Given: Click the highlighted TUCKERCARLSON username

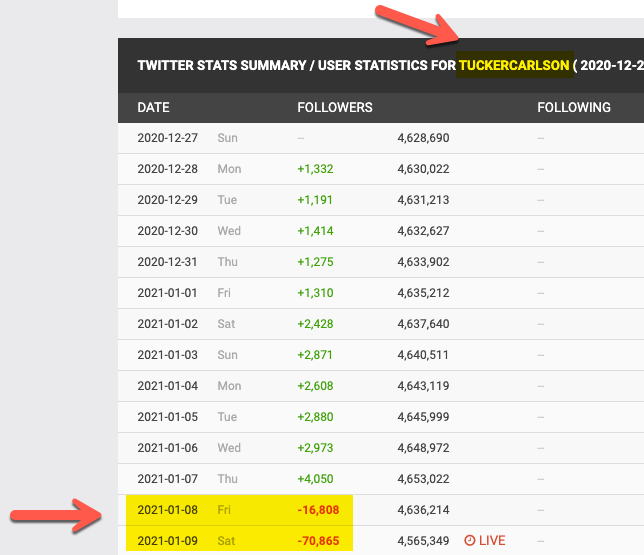Looking at the screenshot, I should pos(514,66).
